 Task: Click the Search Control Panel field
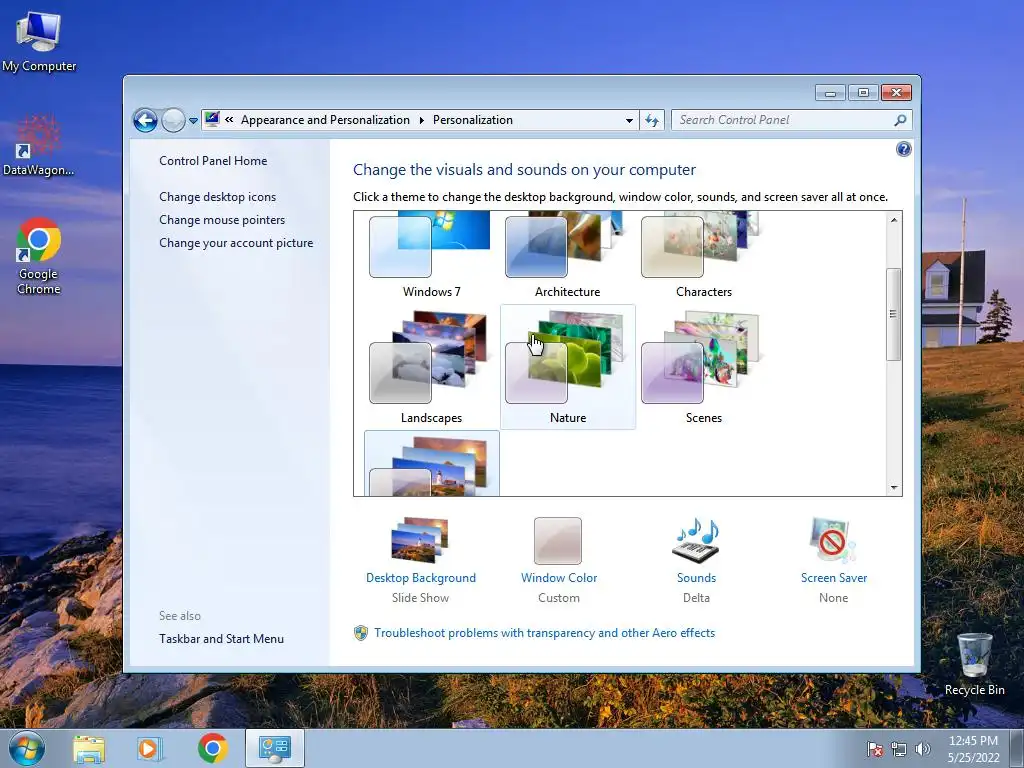tap(791, 120)
